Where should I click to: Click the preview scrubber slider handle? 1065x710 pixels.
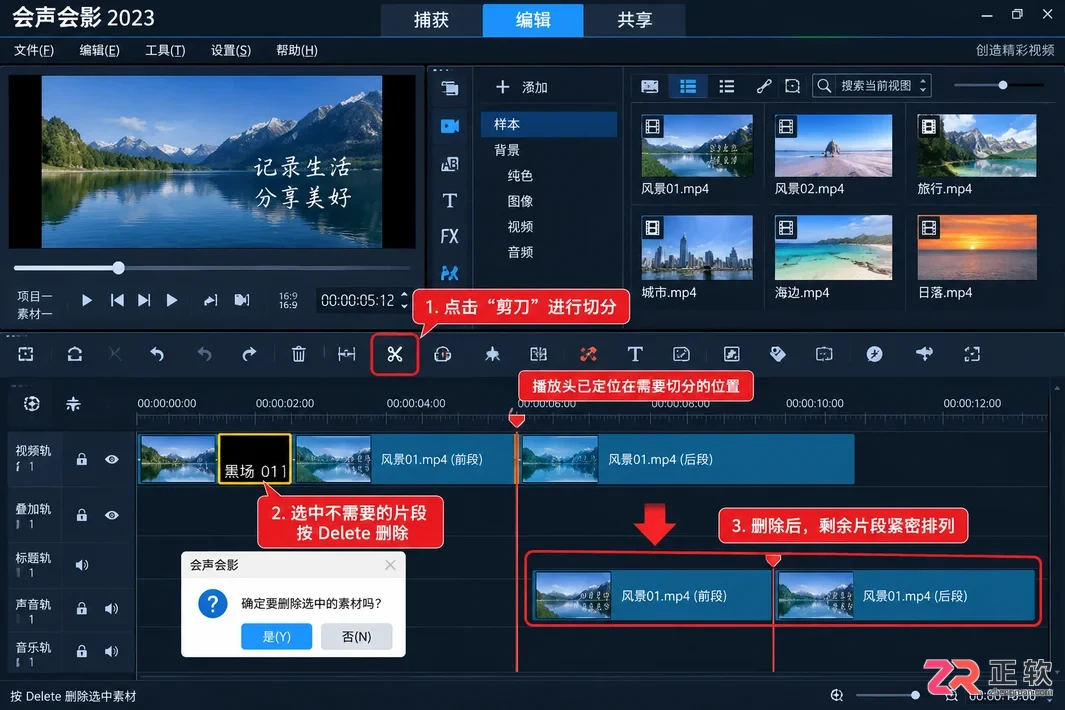coord(119,268)
